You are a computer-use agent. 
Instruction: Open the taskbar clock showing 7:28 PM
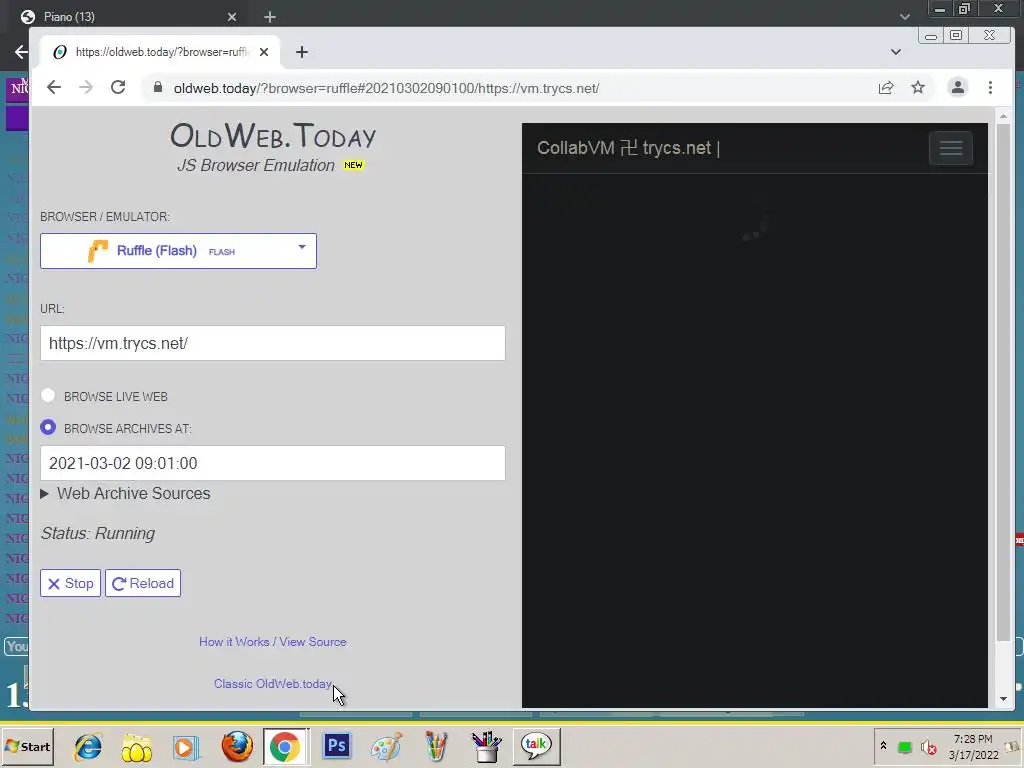coord(973,746)
